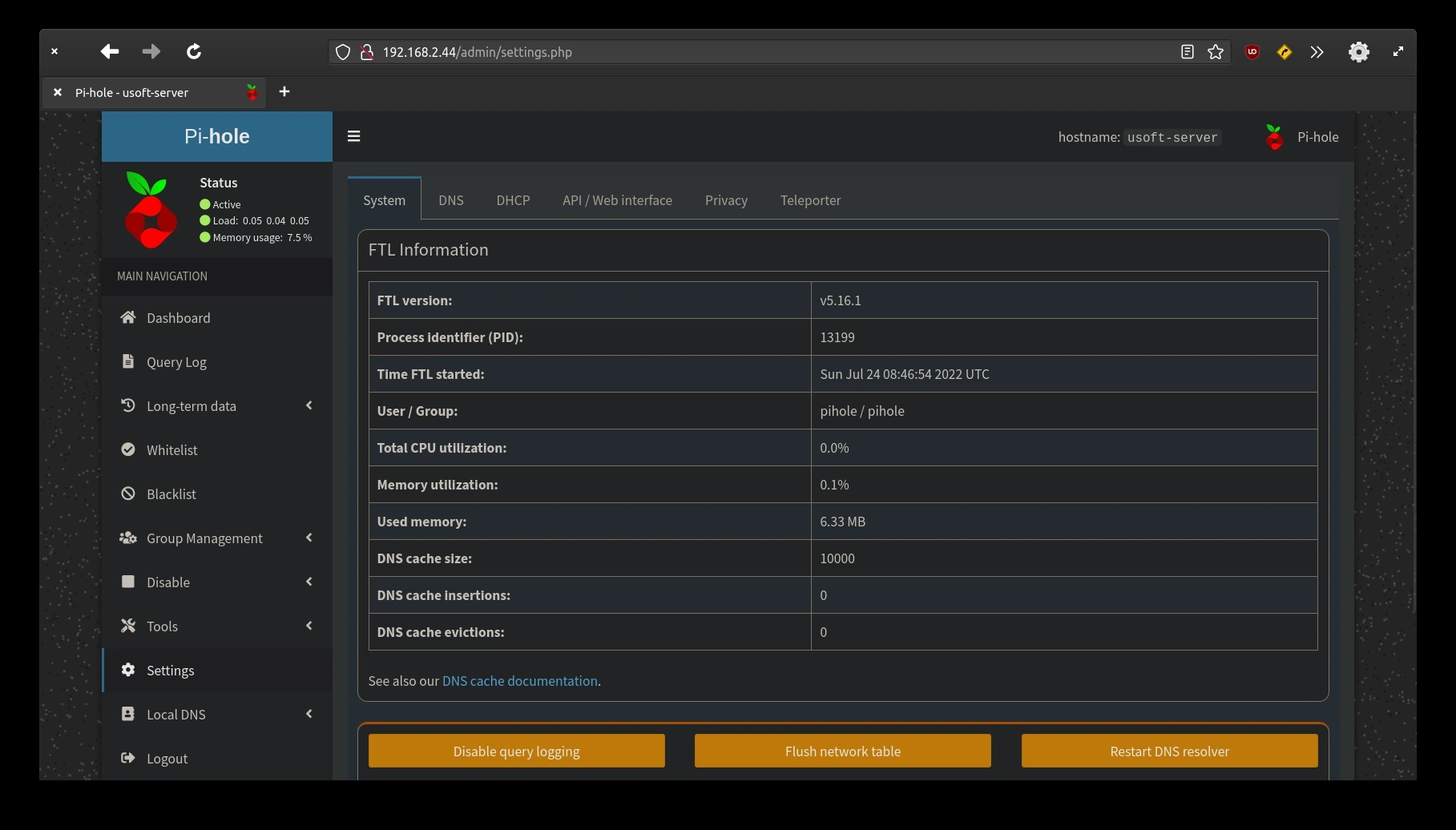Toggle sidebar with hamburger menu icon
1456x830 pixels.
point(353,136)
